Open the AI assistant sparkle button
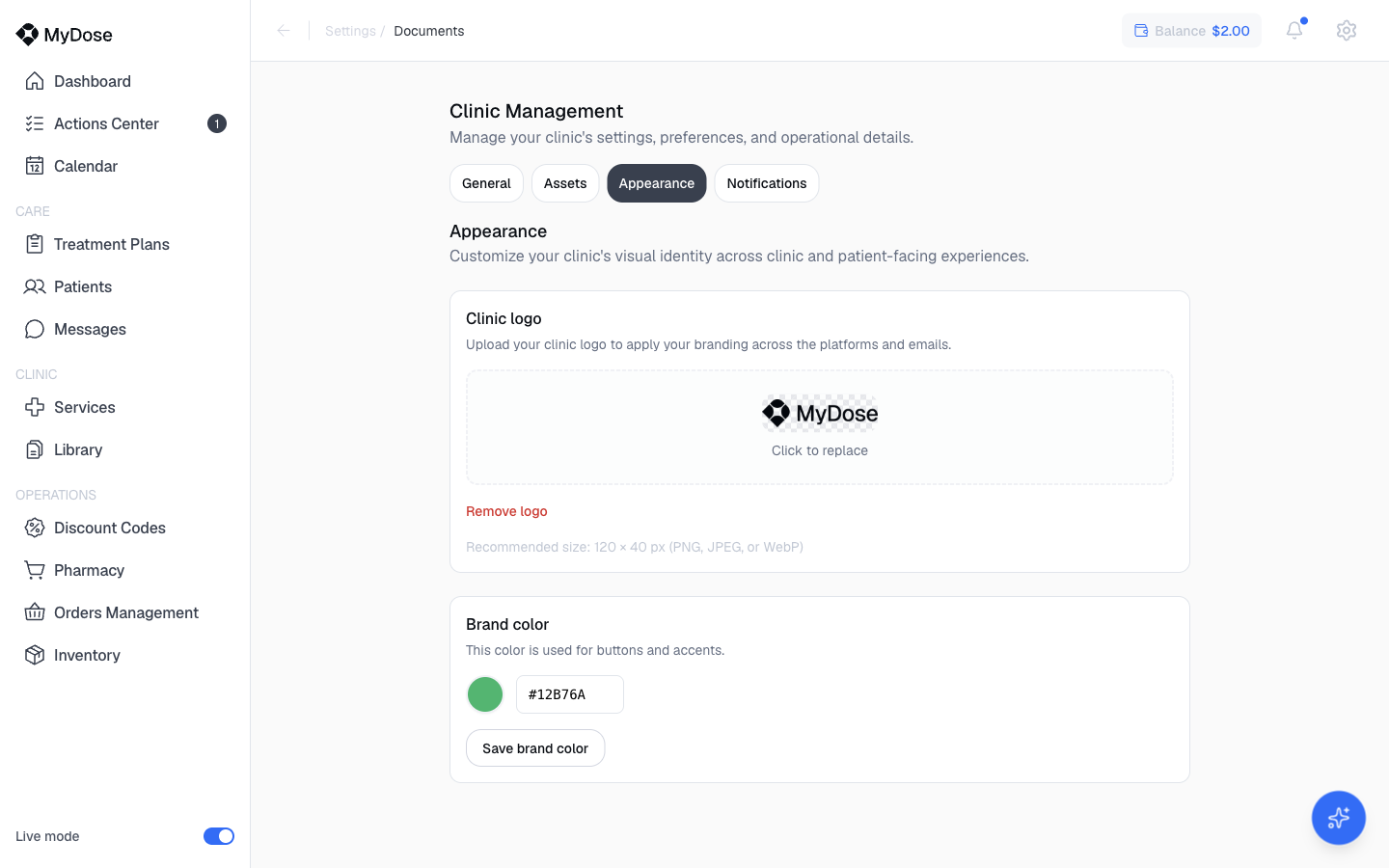 click(1338, 818)
